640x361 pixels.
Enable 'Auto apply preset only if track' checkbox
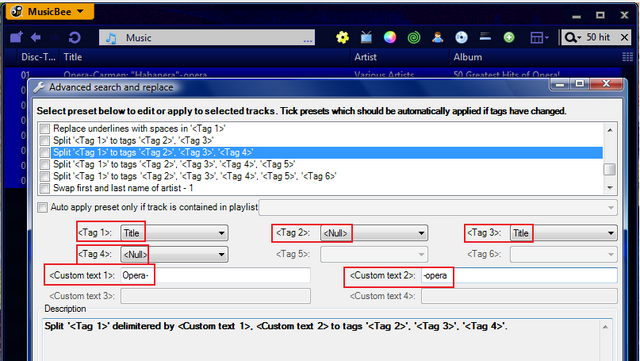tap(42, 207)
